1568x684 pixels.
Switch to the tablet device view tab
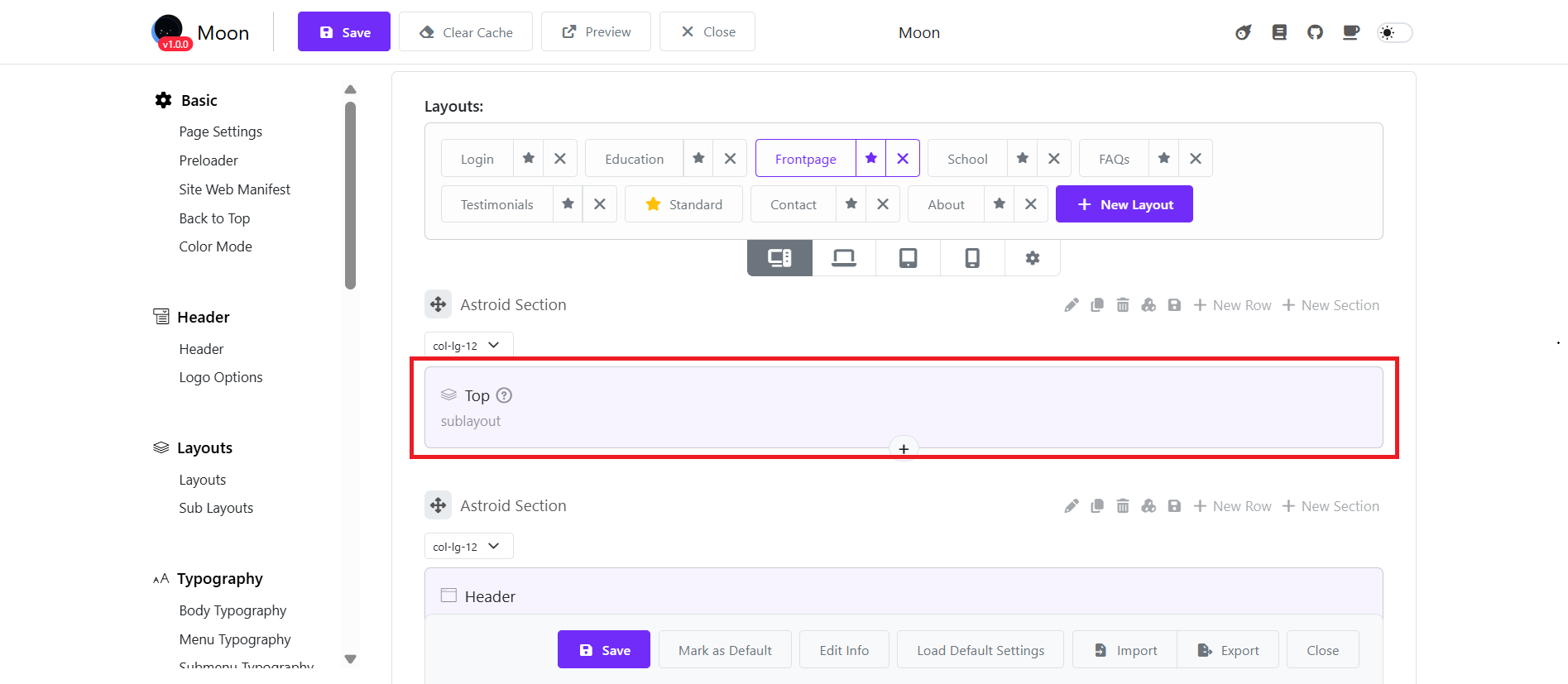tap(908, 258)
